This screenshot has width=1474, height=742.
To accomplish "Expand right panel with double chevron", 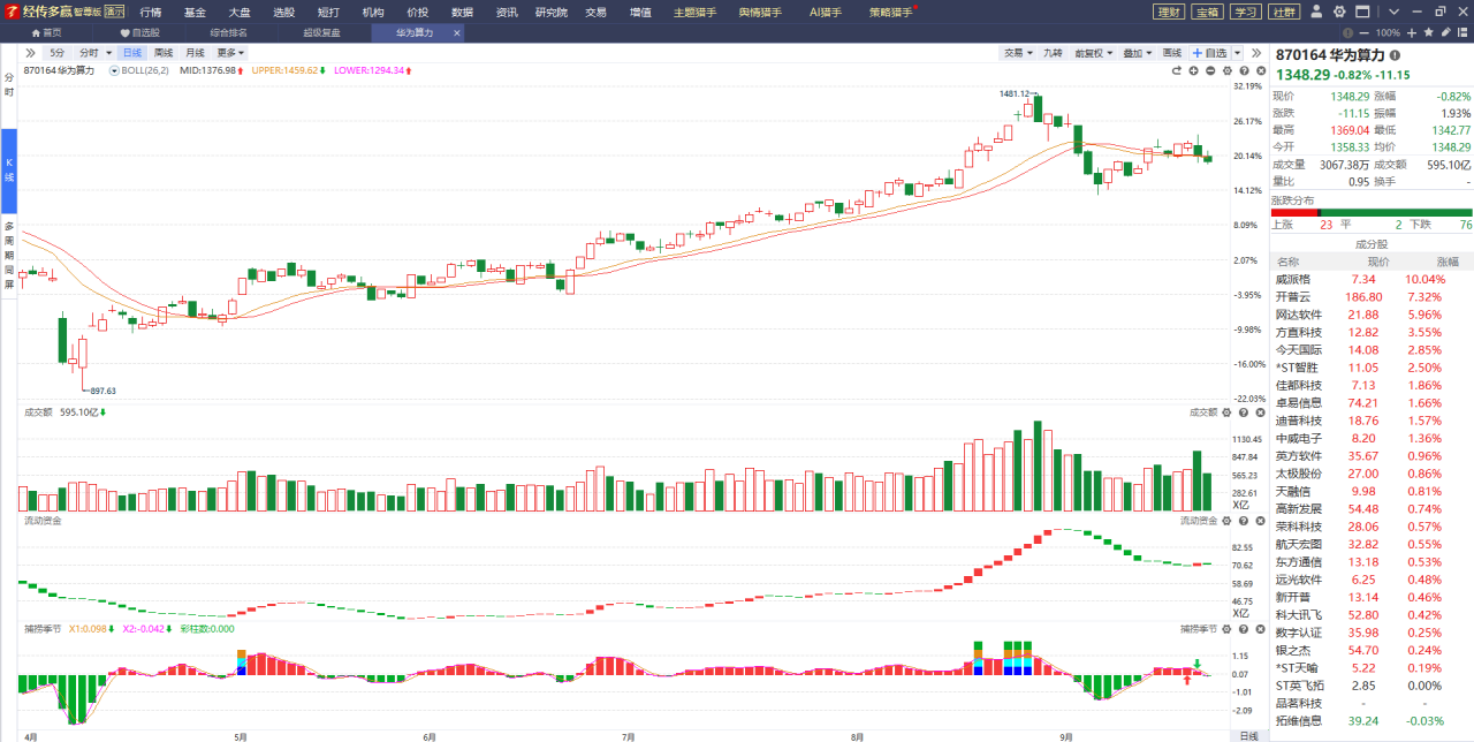I will click(x=1257, y=52).
